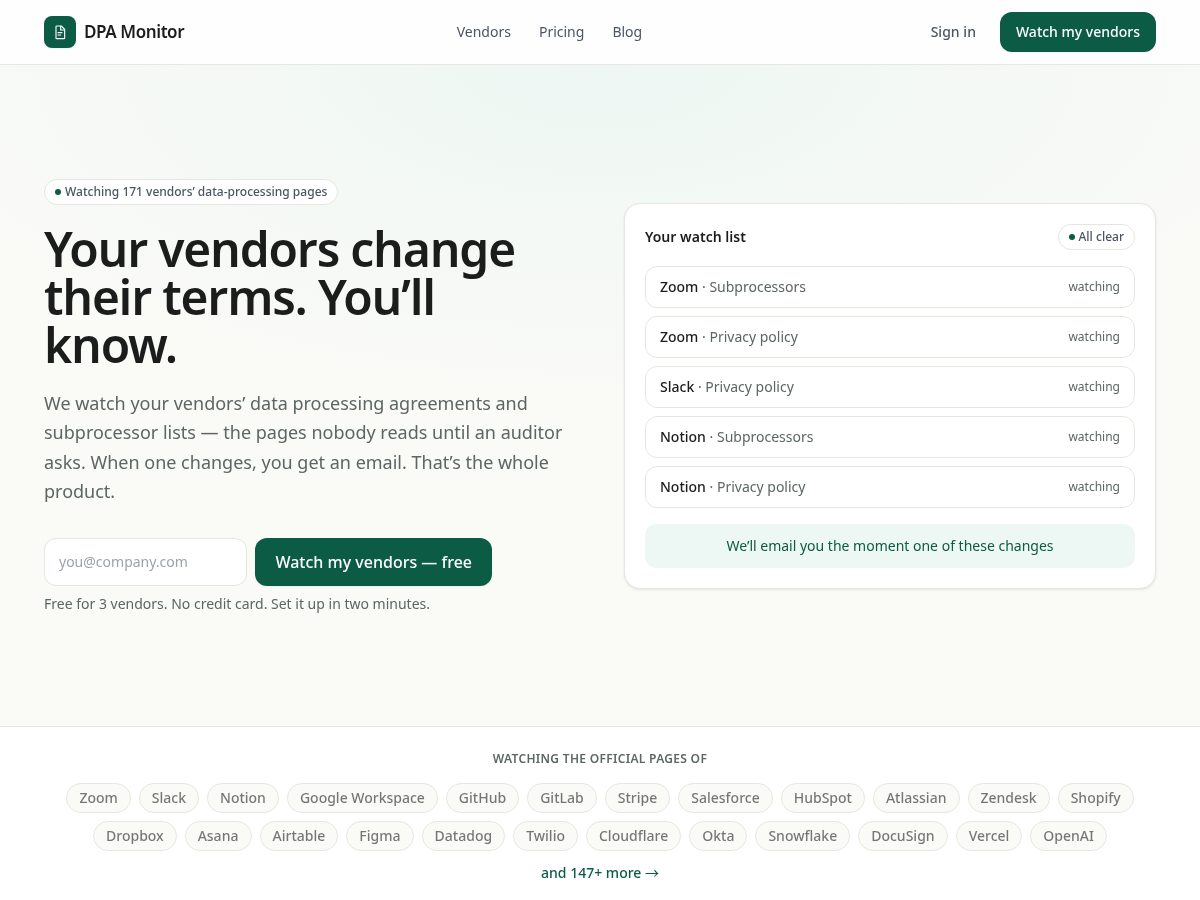Click the Sign in link
Screen dimensions: 1200x900
(x=953, y=32)
